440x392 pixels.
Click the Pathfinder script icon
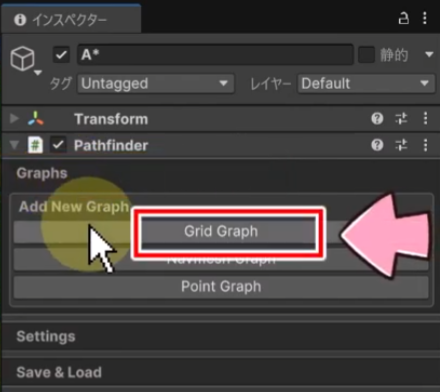click(35, 145)
